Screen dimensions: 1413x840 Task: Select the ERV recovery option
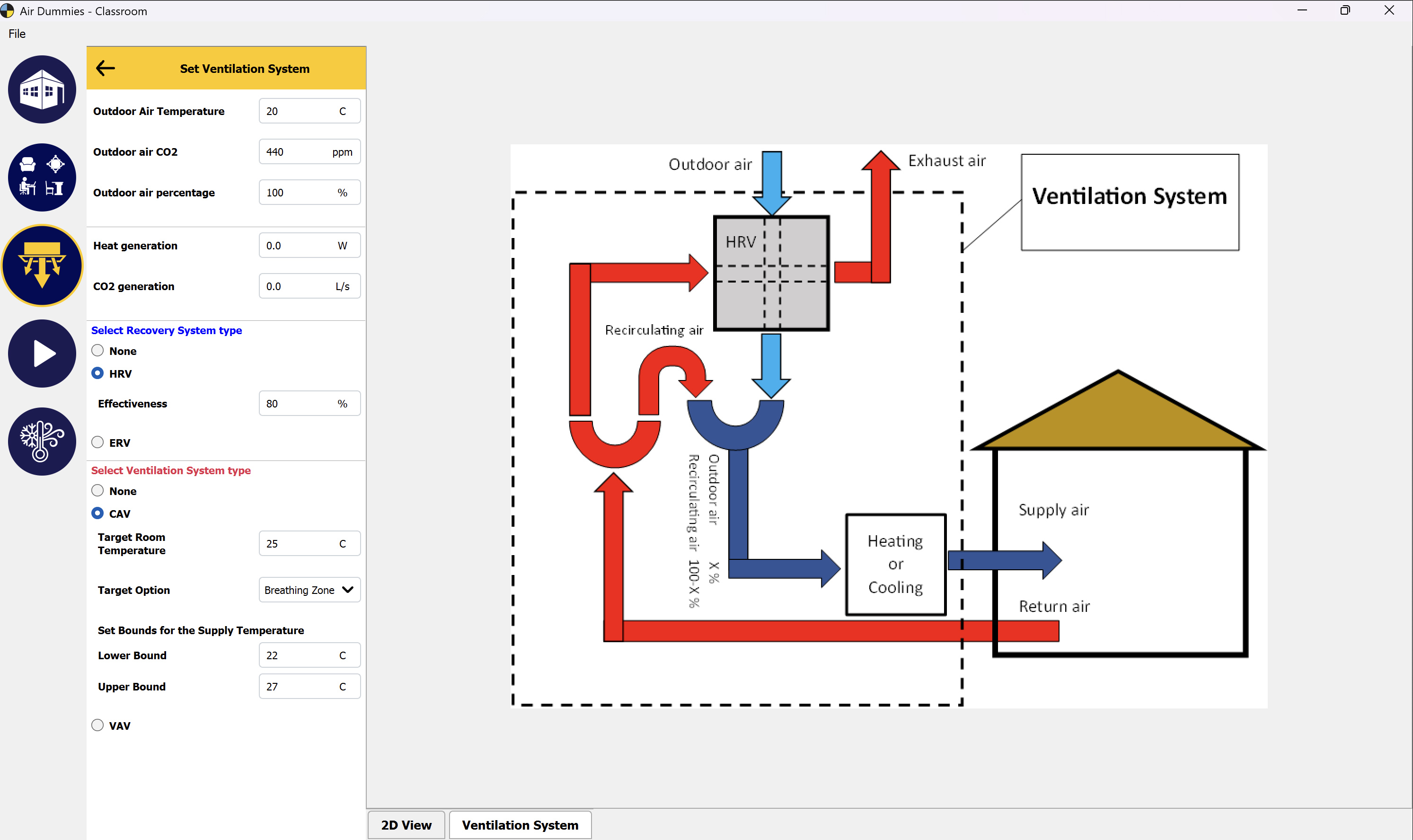(x=98, y=442)
